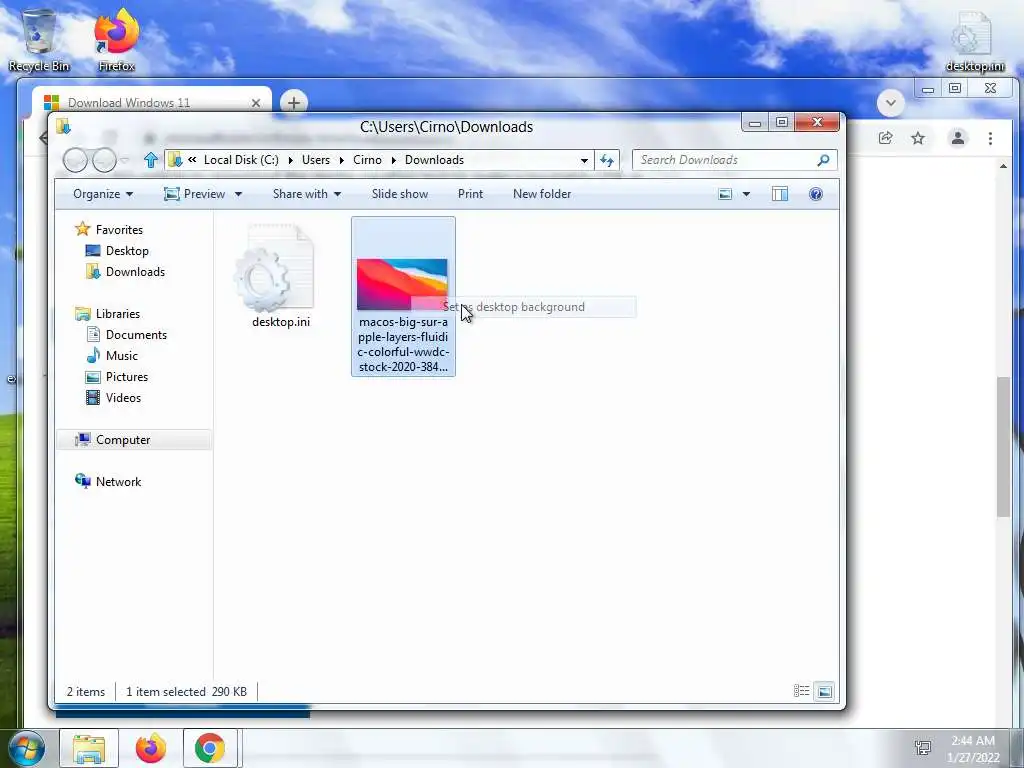
Task: Expand the path arrow after Local Disk (C:)
Action: click(x=291, y=160)
